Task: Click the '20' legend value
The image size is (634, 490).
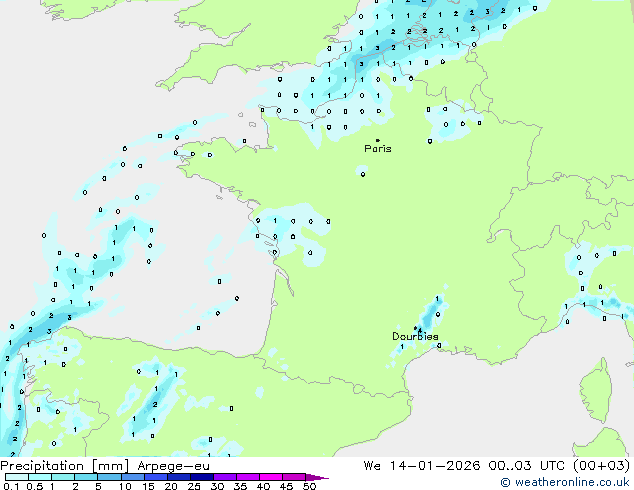Action: tap(171, 486)
